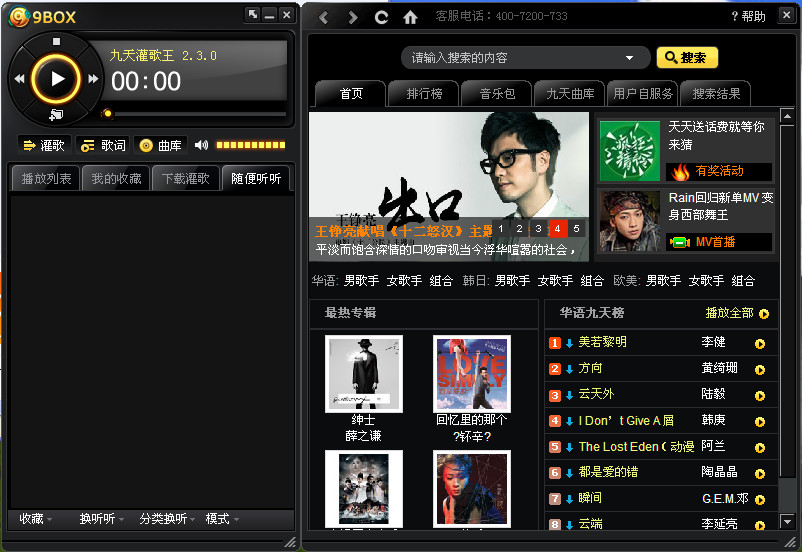This screenshot has height=552, width=802.
Task: Play The Lost Eden song
Action: pyautogui.click(x=760, y=448)
